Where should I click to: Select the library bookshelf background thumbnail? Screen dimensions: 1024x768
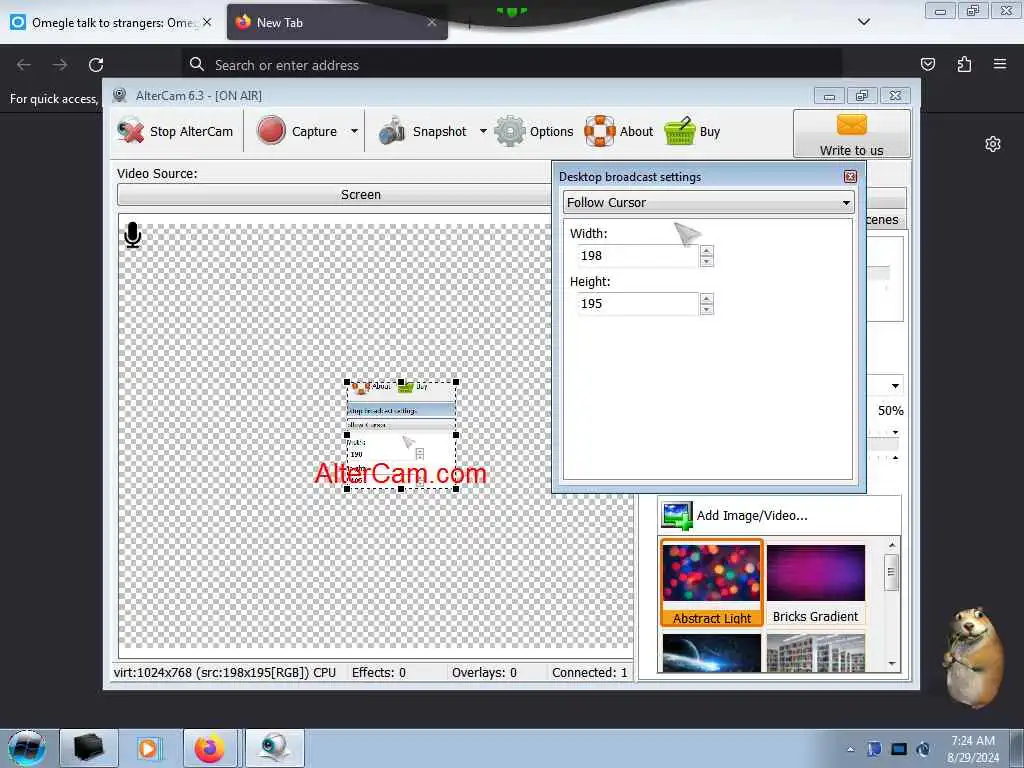tap(815, 652)
